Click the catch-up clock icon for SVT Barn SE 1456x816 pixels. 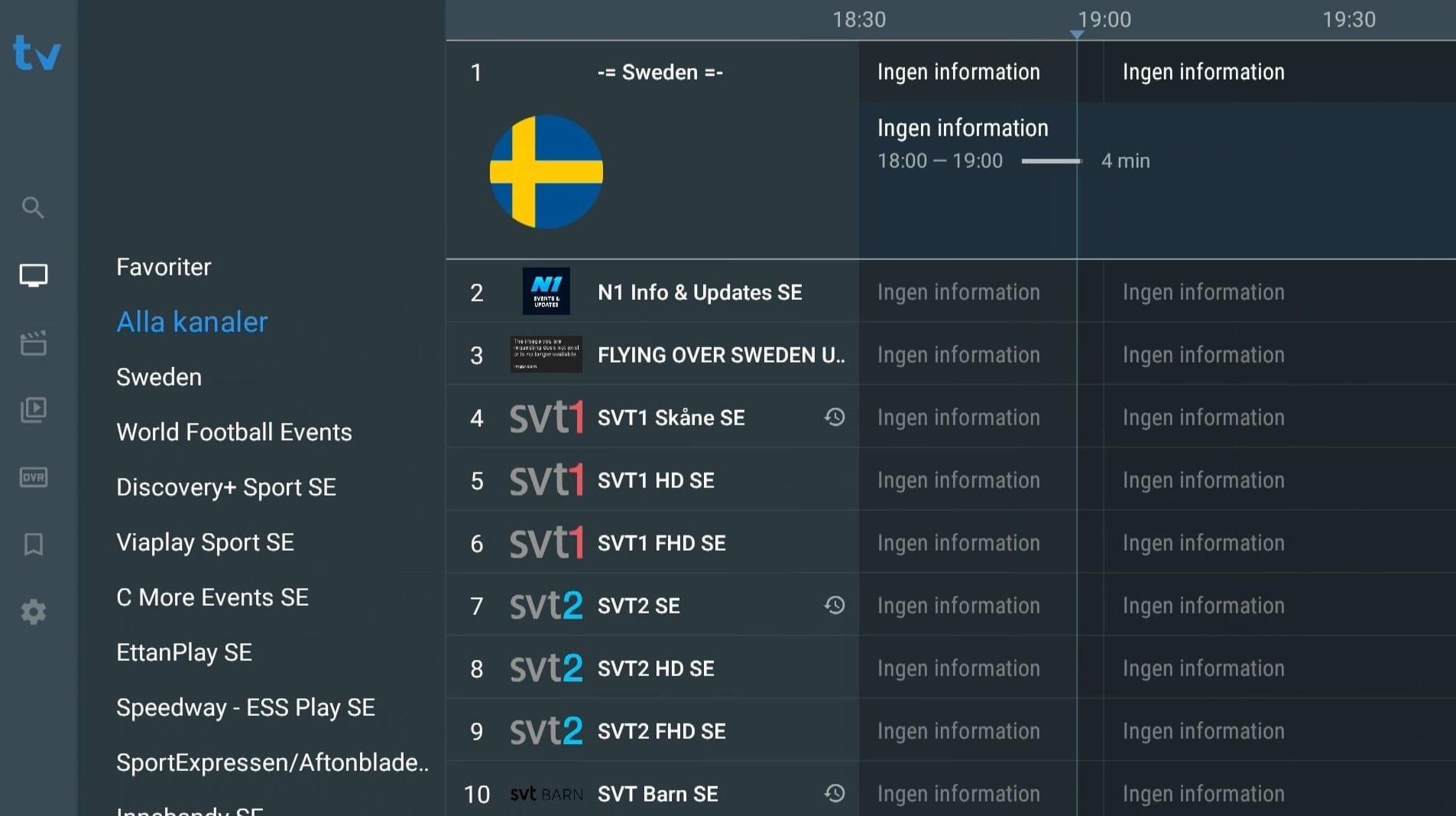[x=835, y=793]
